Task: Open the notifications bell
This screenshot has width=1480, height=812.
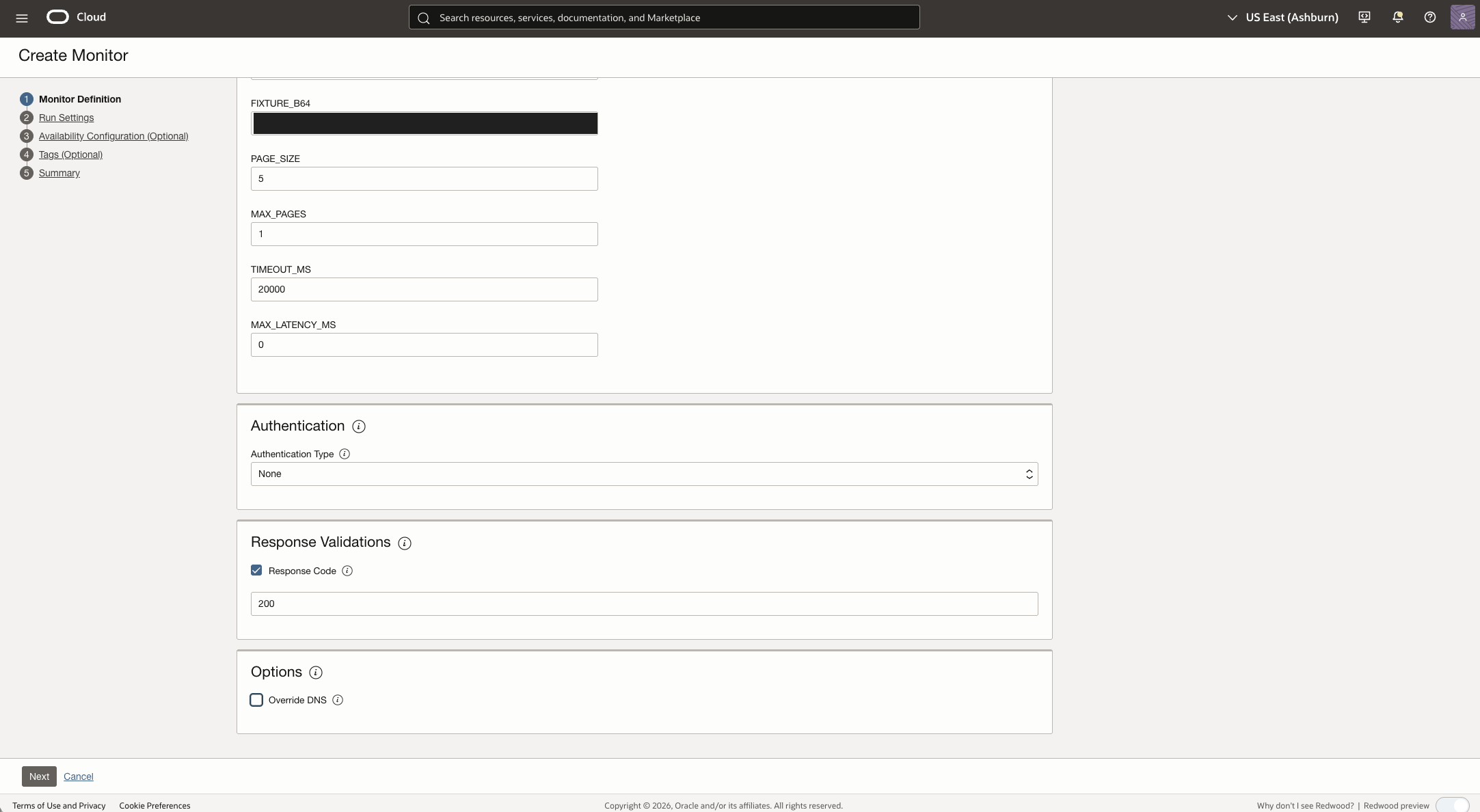Action: click(1397, 18)
